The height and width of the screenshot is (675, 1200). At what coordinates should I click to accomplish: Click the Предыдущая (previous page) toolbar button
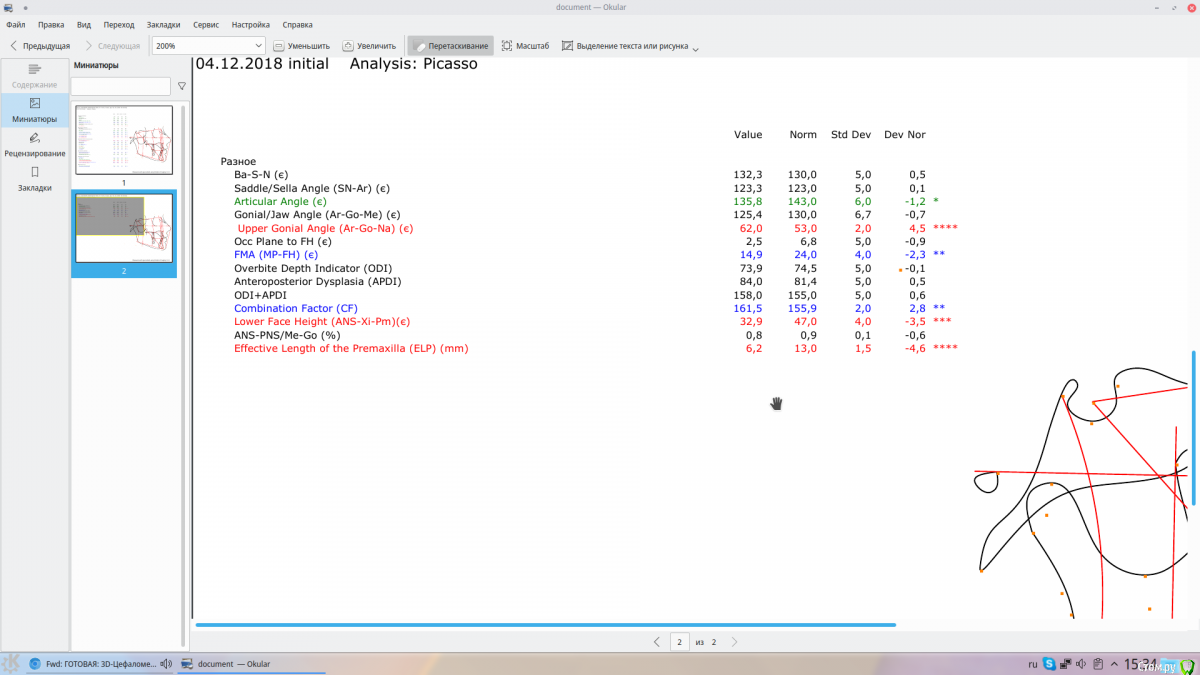point(40,46)
